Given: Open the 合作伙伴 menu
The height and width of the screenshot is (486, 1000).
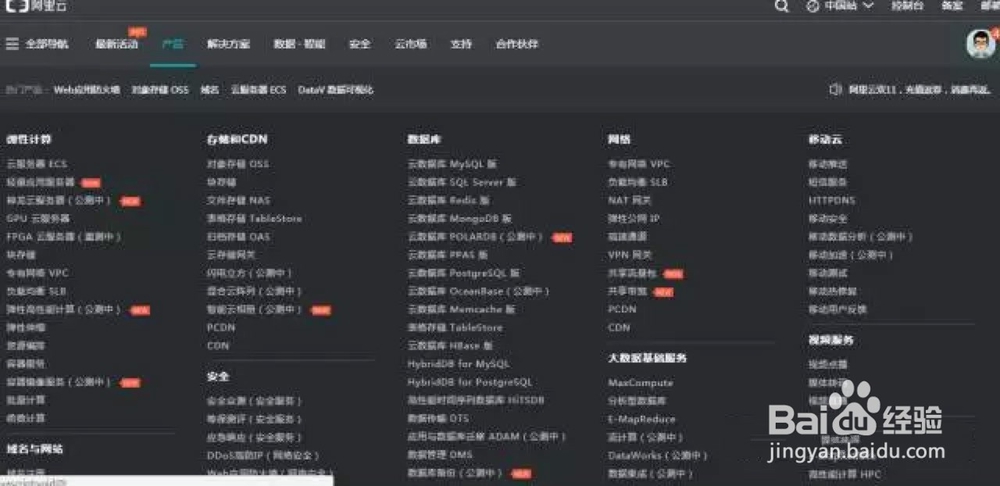Looking at the screenshot, I should tap(517, 44).
